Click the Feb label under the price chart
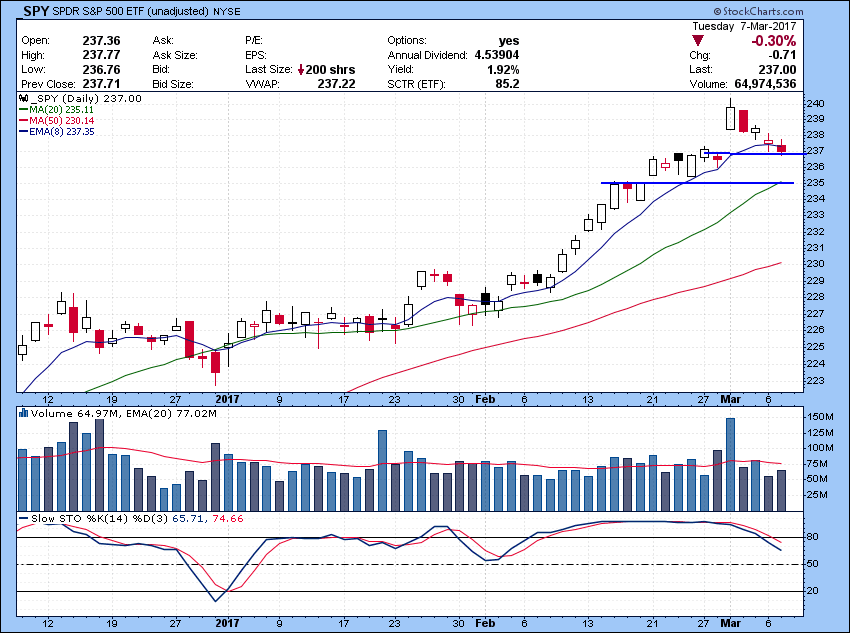850x633 pixels. pos(485,399)
